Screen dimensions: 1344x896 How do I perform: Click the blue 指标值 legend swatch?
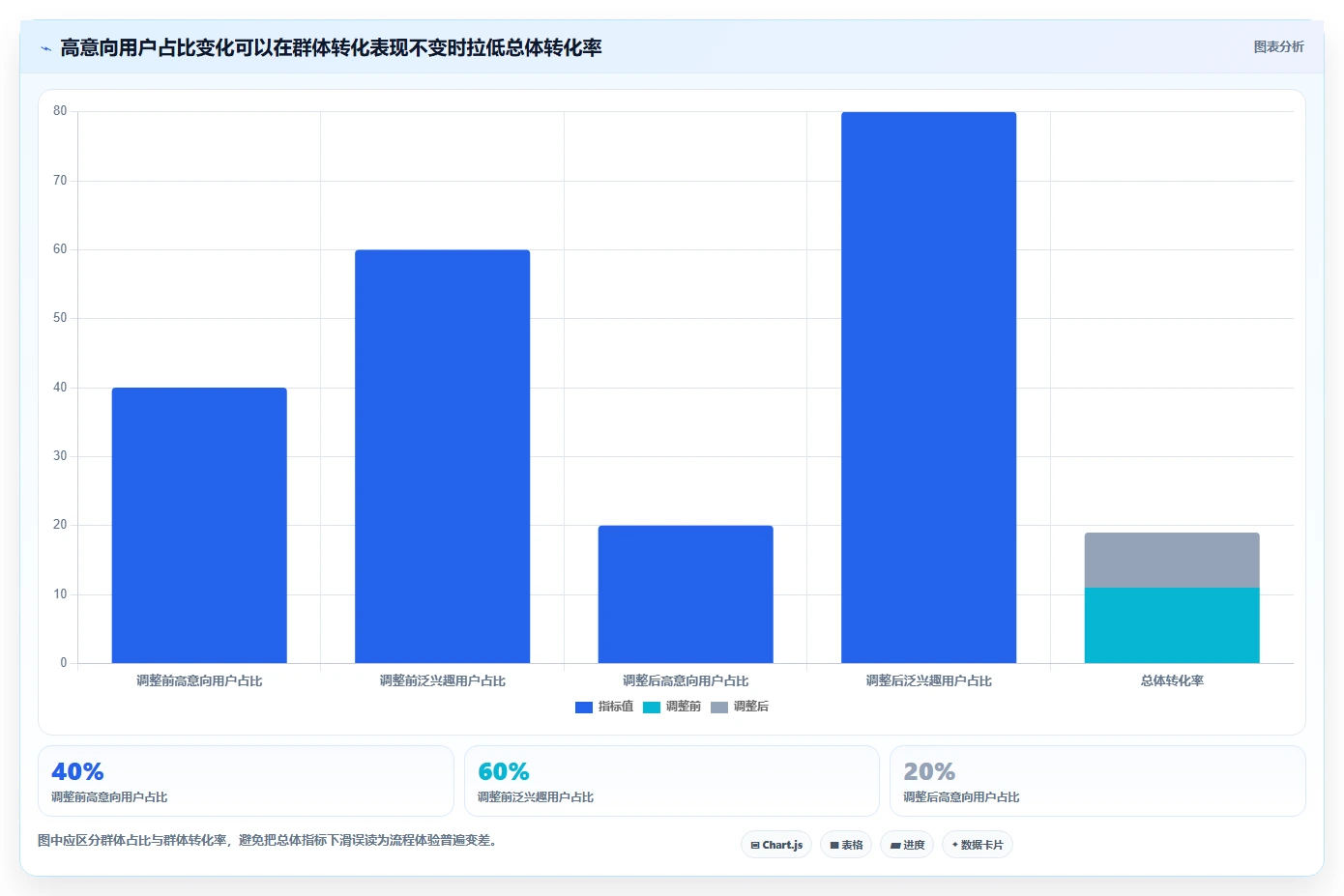[x=584, y=708]
